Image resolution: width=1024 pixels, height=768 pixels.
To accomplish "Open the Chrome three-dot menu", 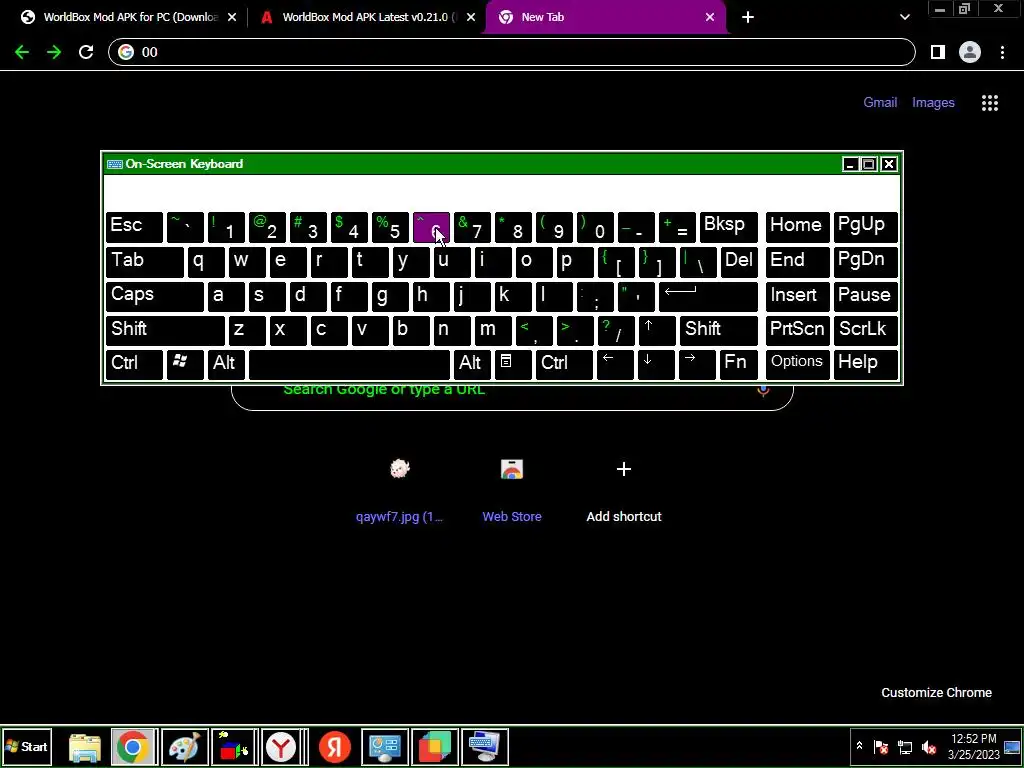I will [x=1002, y=52].
